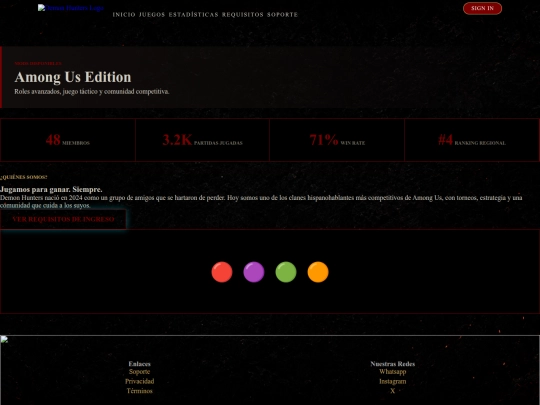
Task: Click the Roles avanzados subtitle text
Action: click(92, 92)
